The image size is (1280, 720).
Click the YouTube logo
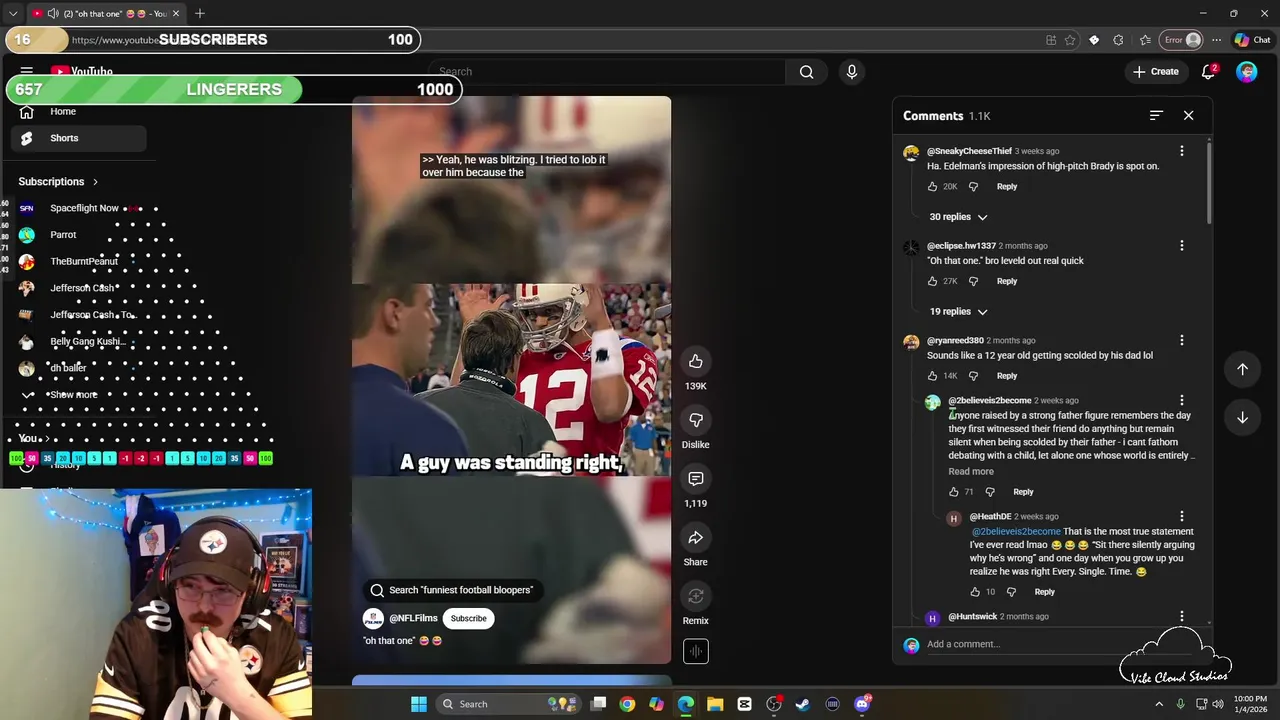click(82, 72)
